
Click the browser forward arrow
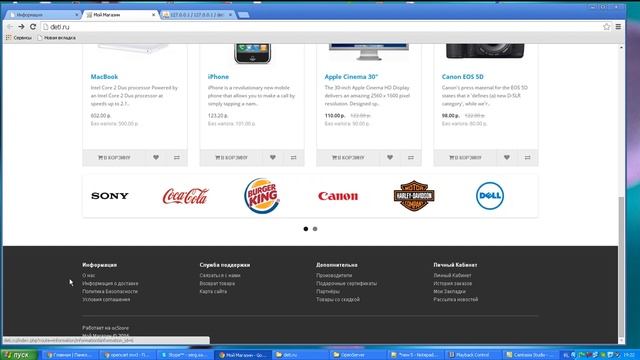21,27
